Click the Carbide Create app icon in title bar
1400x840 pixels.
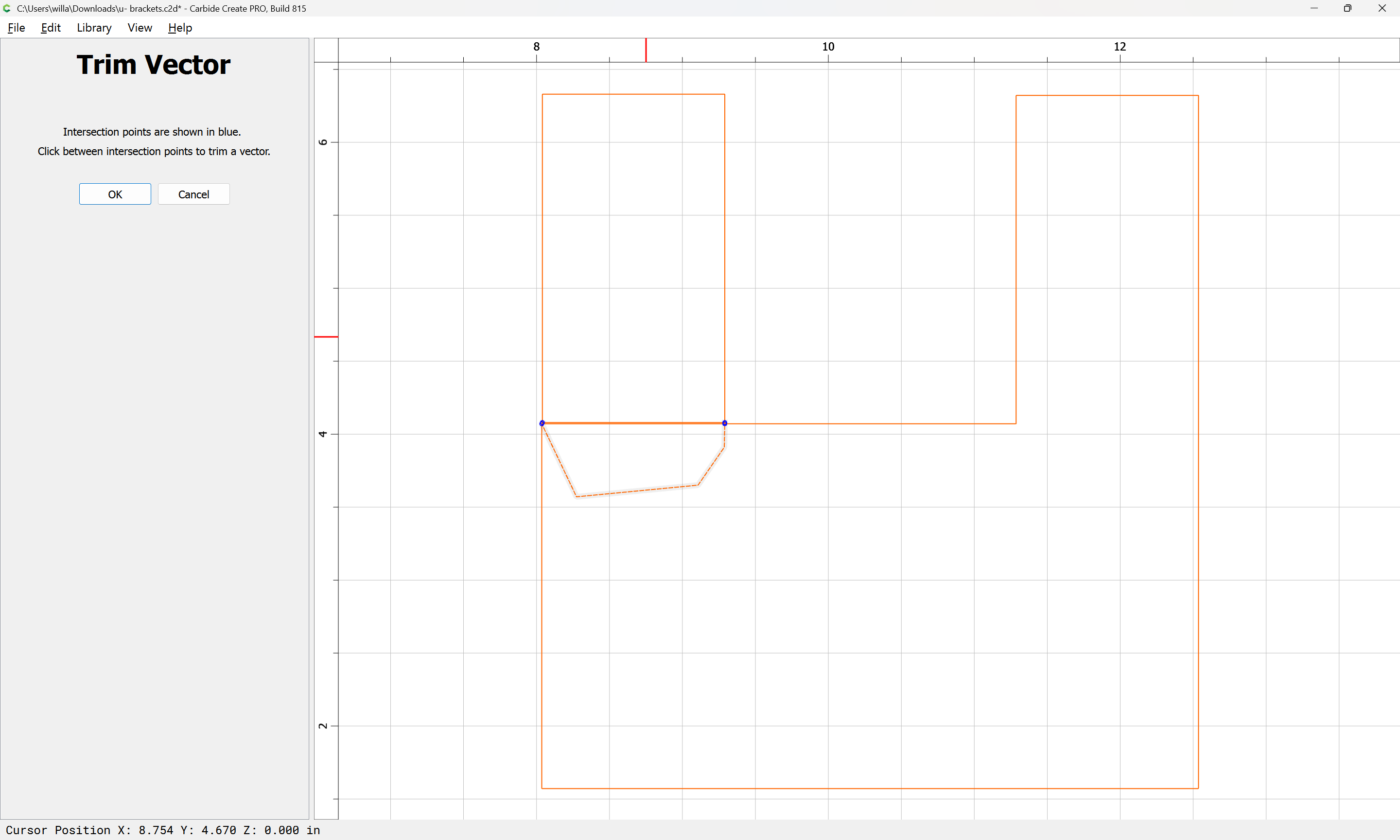click(7, 8)
